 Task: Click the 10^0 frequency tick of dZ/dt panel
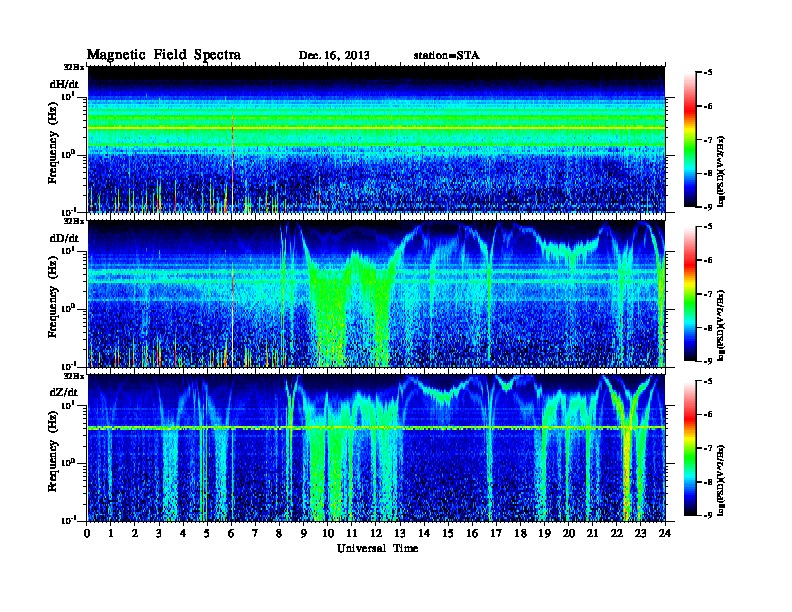[67, 463]
